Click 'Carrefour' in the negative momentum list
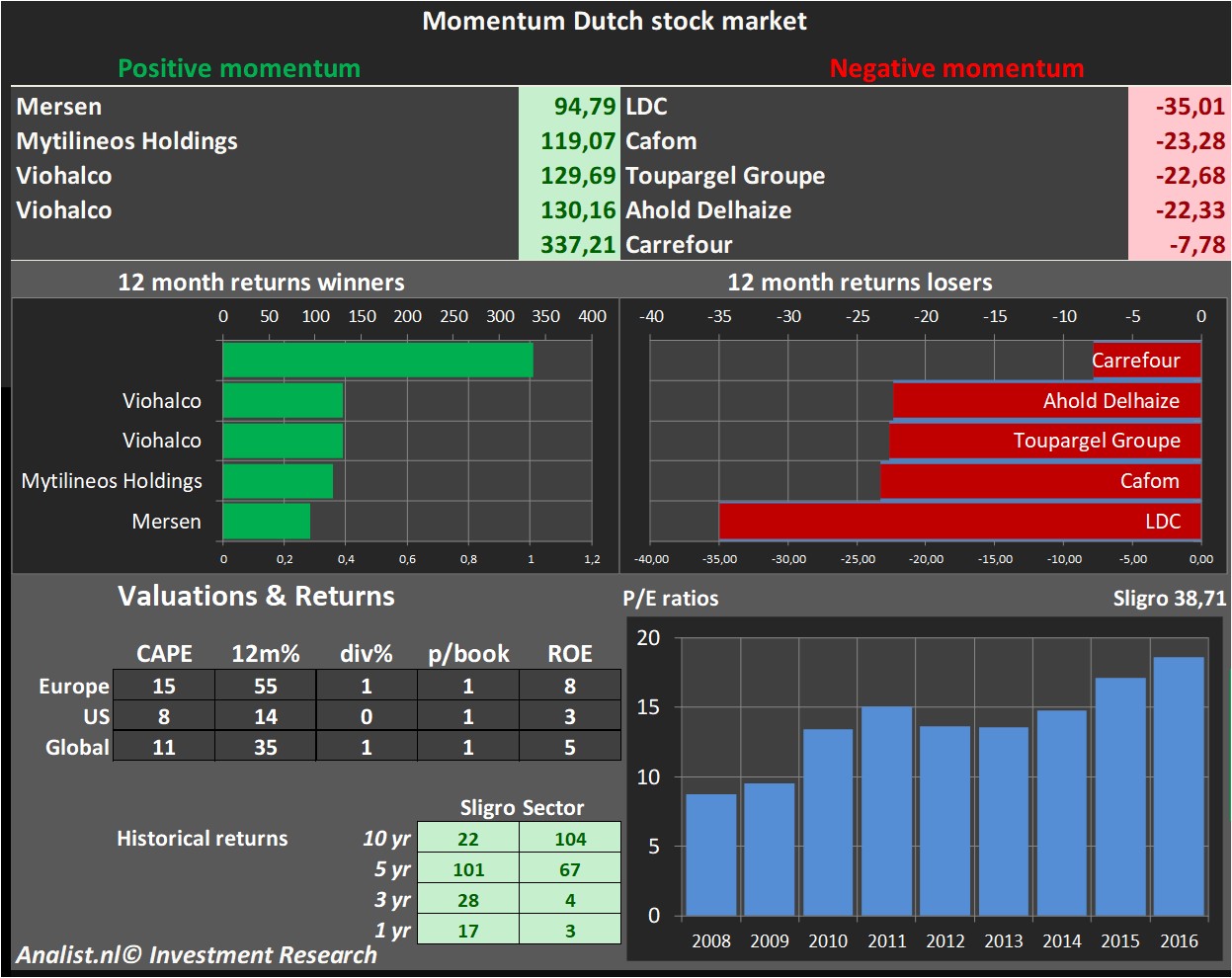 [679, 244]
